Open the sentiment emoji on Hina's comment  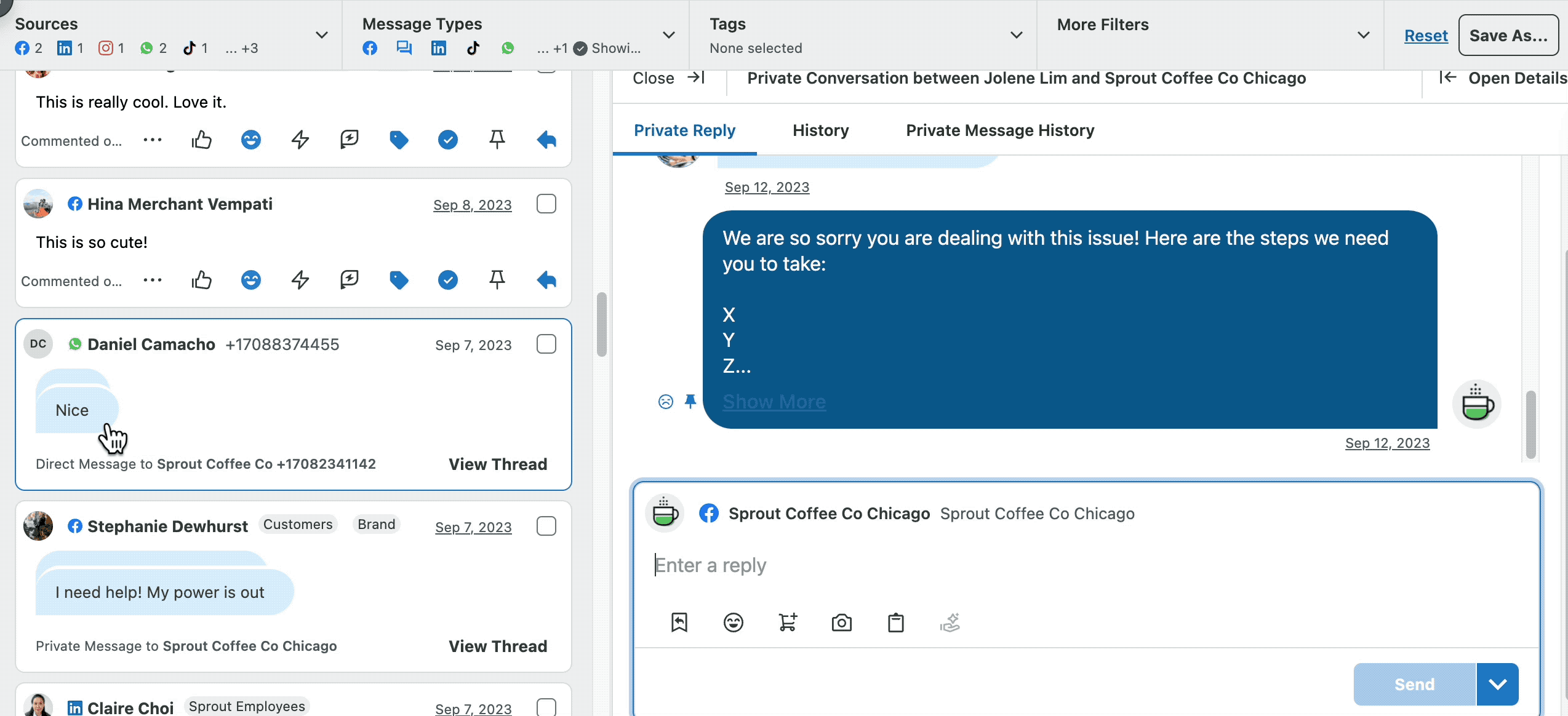point(251,280)
